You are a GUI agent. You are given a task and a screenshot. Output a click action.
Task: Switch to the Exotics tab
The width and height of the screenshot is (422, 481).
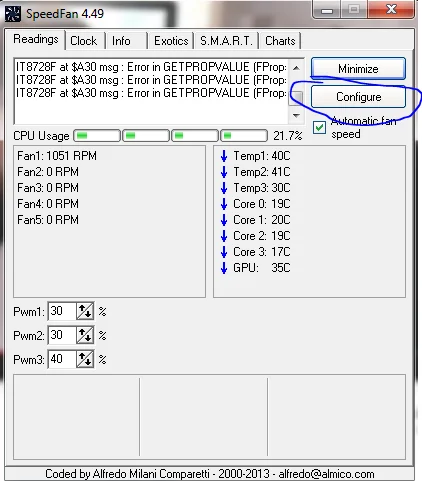[x=171, y=41]
